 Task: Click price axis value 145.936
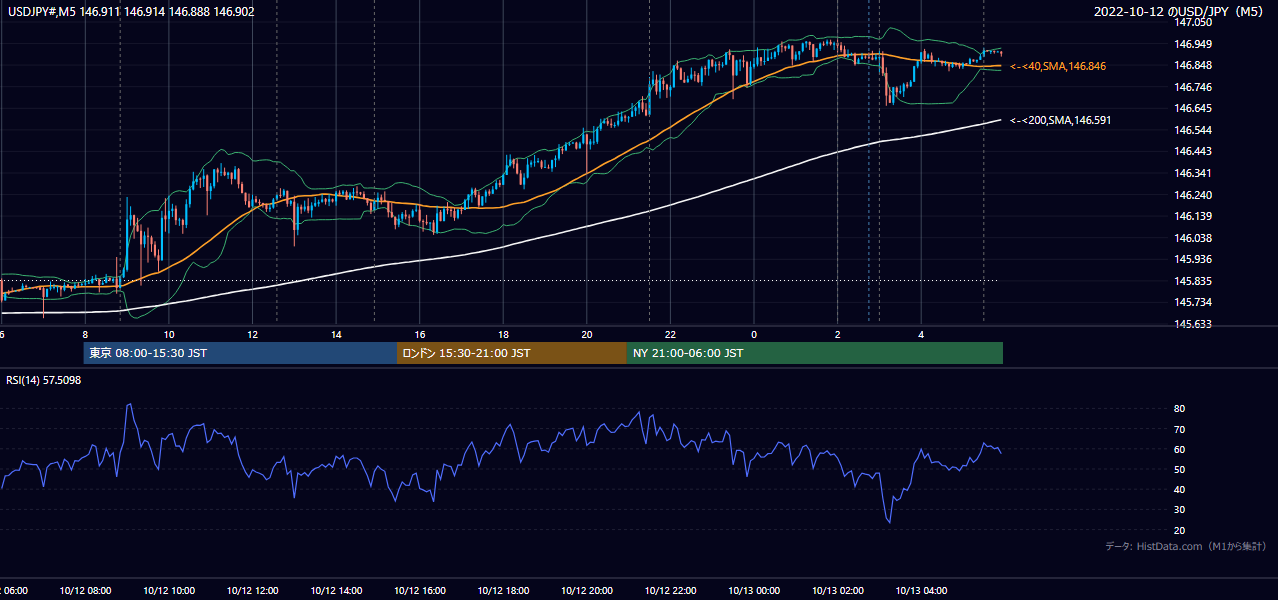click(1194, 259)
